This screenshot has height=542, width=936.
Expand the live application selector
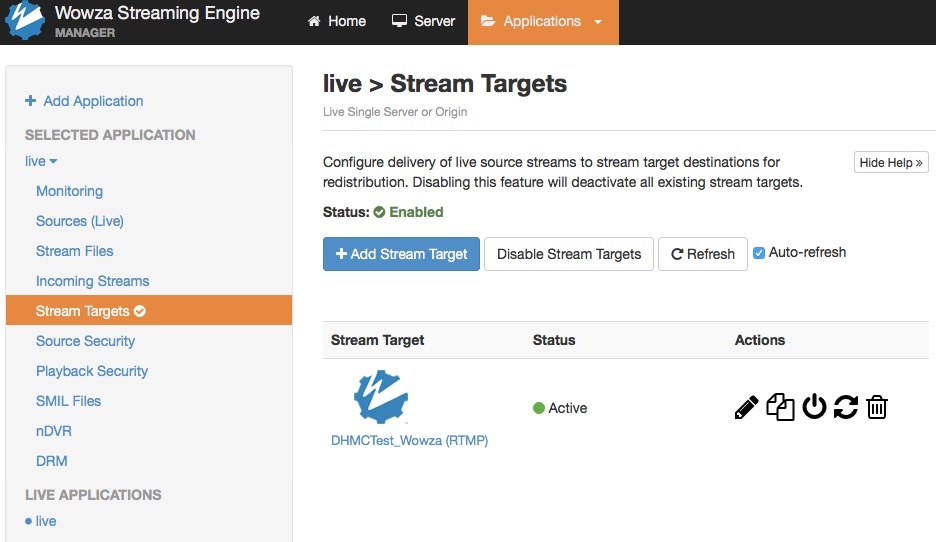click(41, 161)
